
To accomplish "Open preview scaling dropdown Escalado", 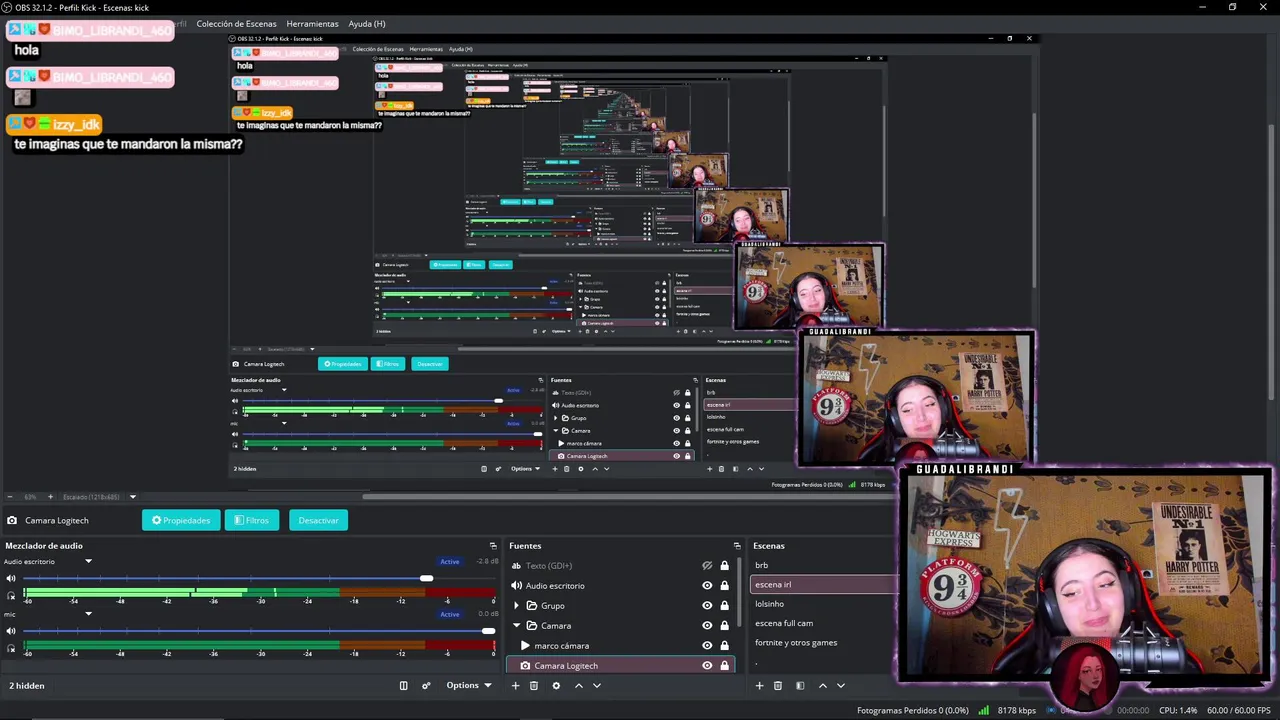I will click(x=132, y=497).
